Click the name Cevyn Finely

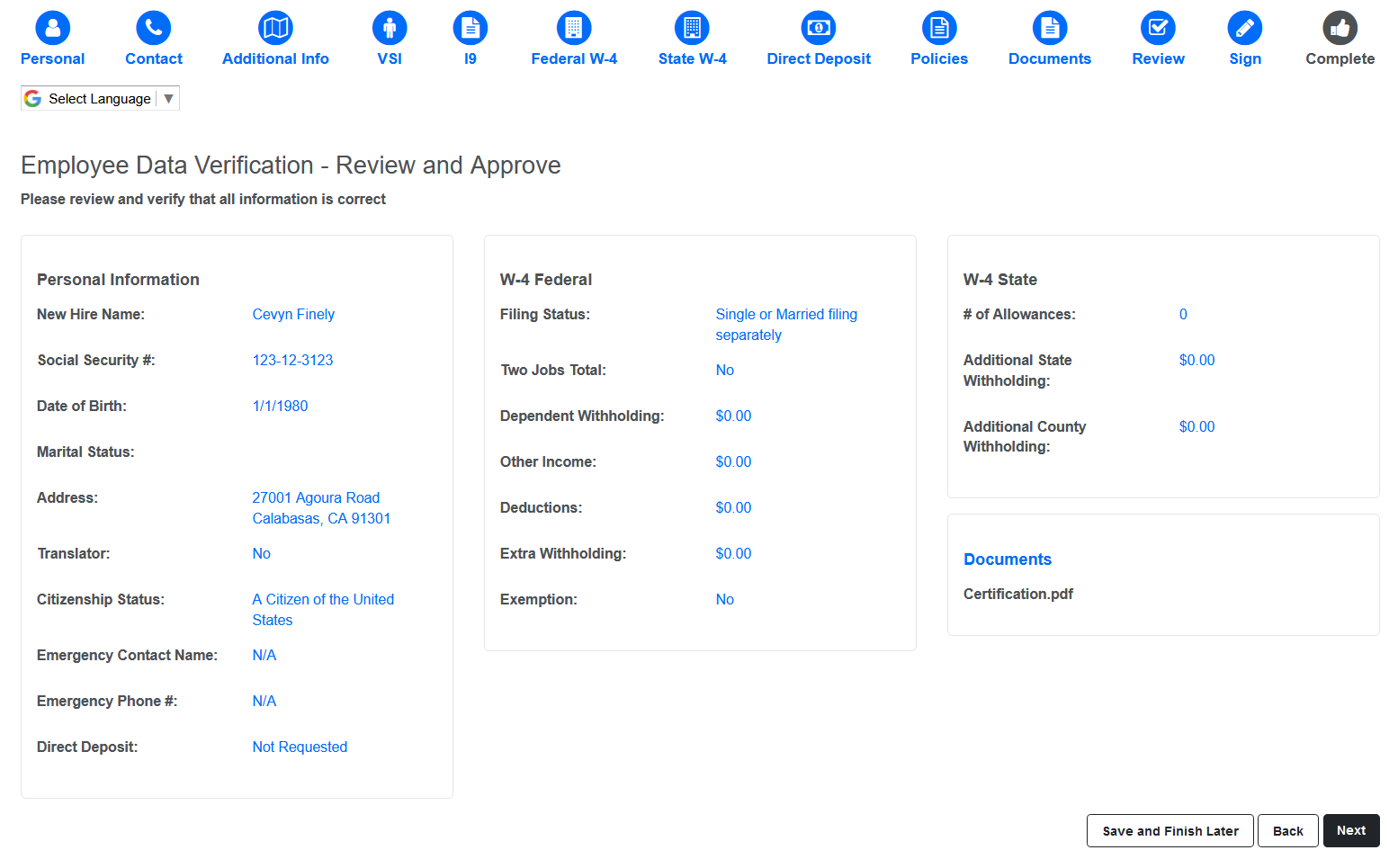coord(293,314)
